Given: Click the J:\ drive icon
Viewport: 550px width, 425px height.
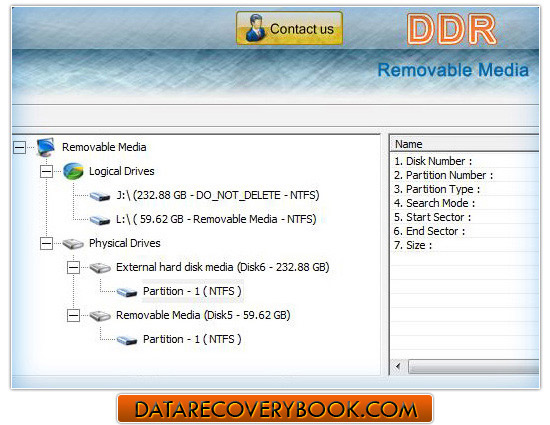Looking at the screenshot, I should (x=100, y=196).
